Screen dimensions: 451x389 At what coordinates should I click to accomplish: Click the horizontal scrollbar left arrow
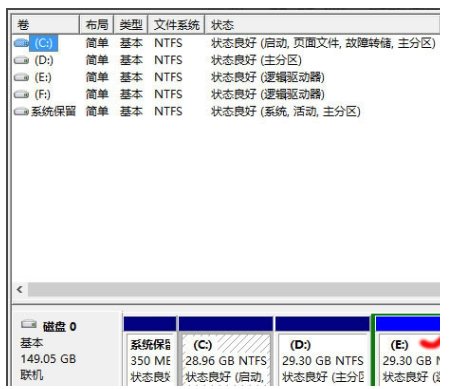coord(20,289)
